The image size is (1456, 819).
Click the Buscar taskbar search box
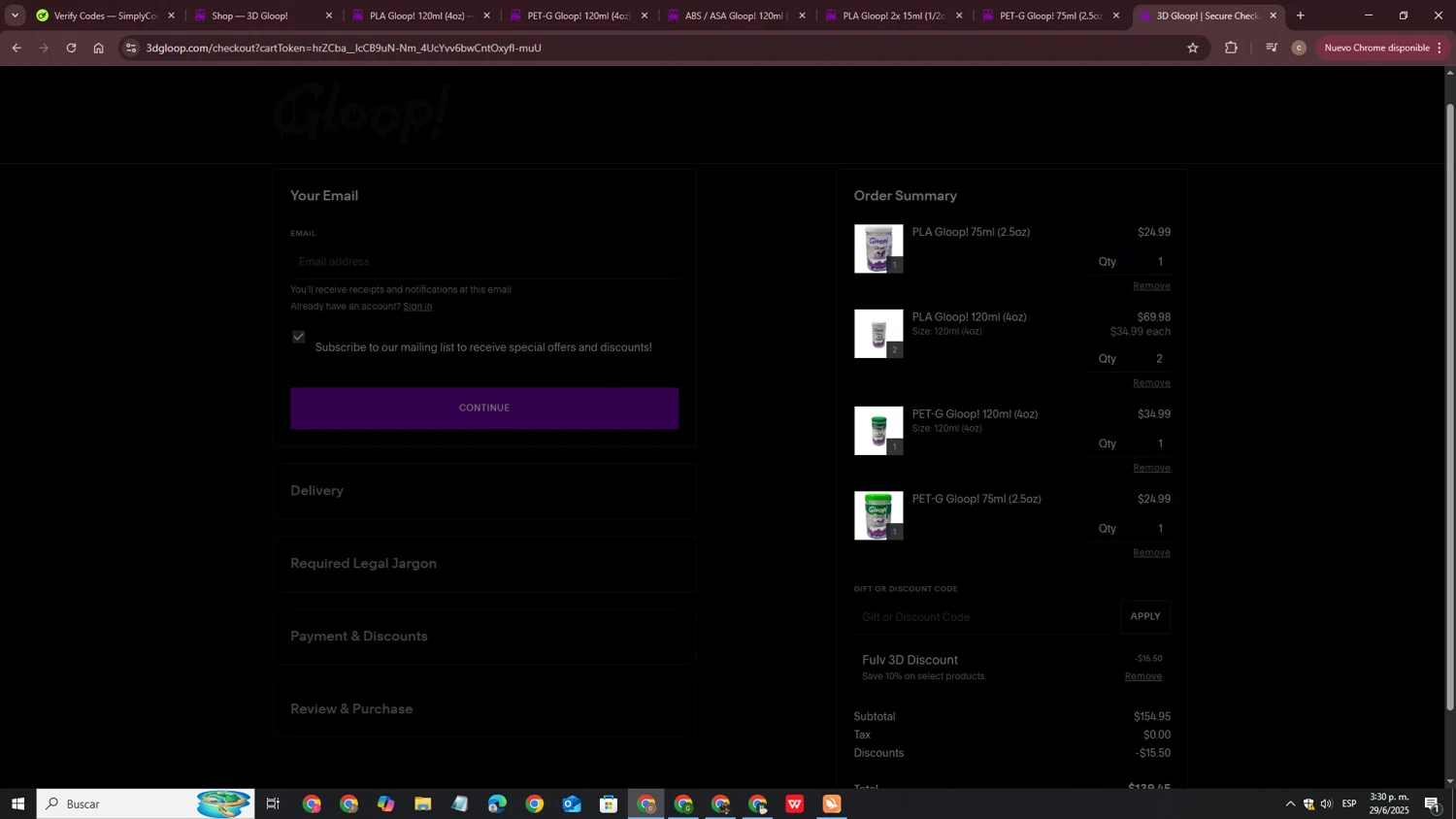tap(146, 803)
